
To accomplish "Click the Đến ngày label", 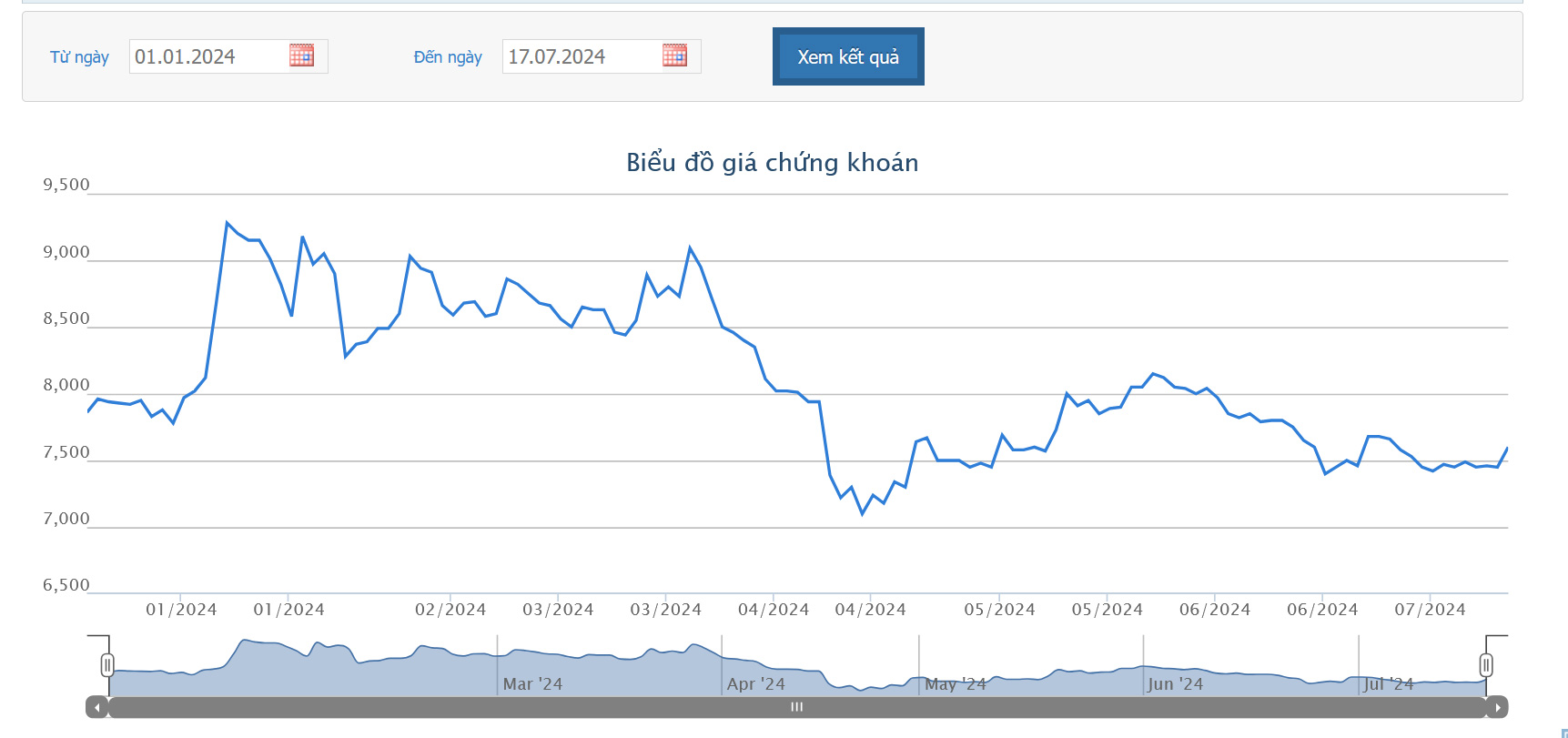I will 448,57.
